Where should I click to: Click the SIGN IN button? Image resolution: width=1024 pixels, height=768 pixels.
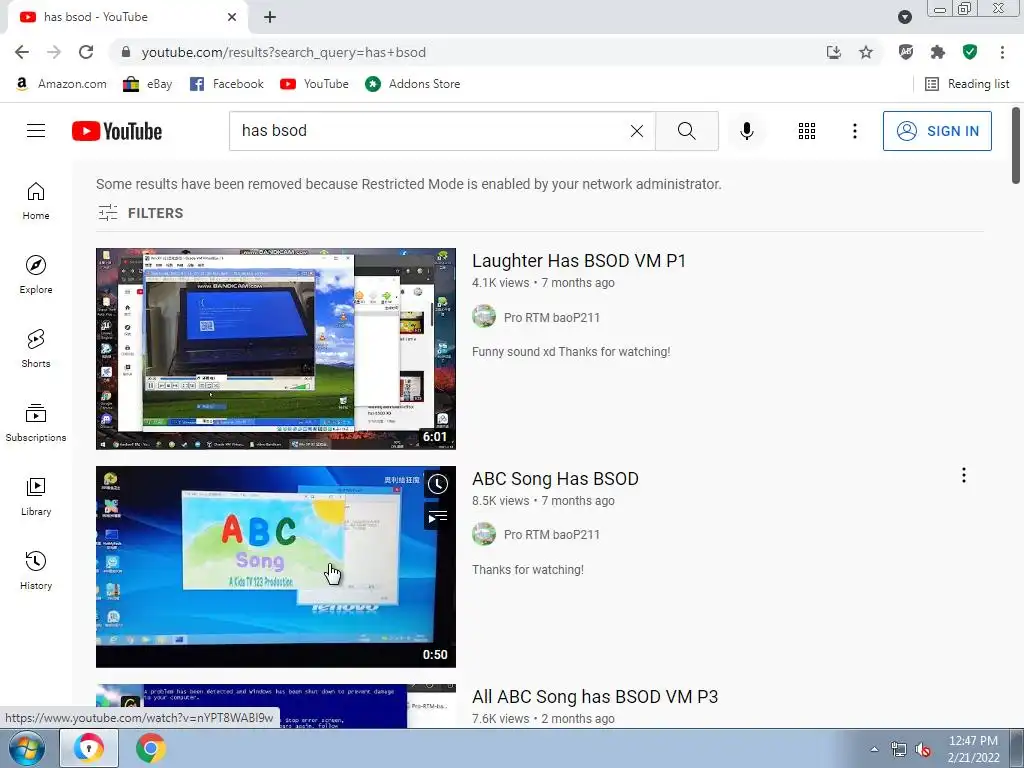point(937,131)
